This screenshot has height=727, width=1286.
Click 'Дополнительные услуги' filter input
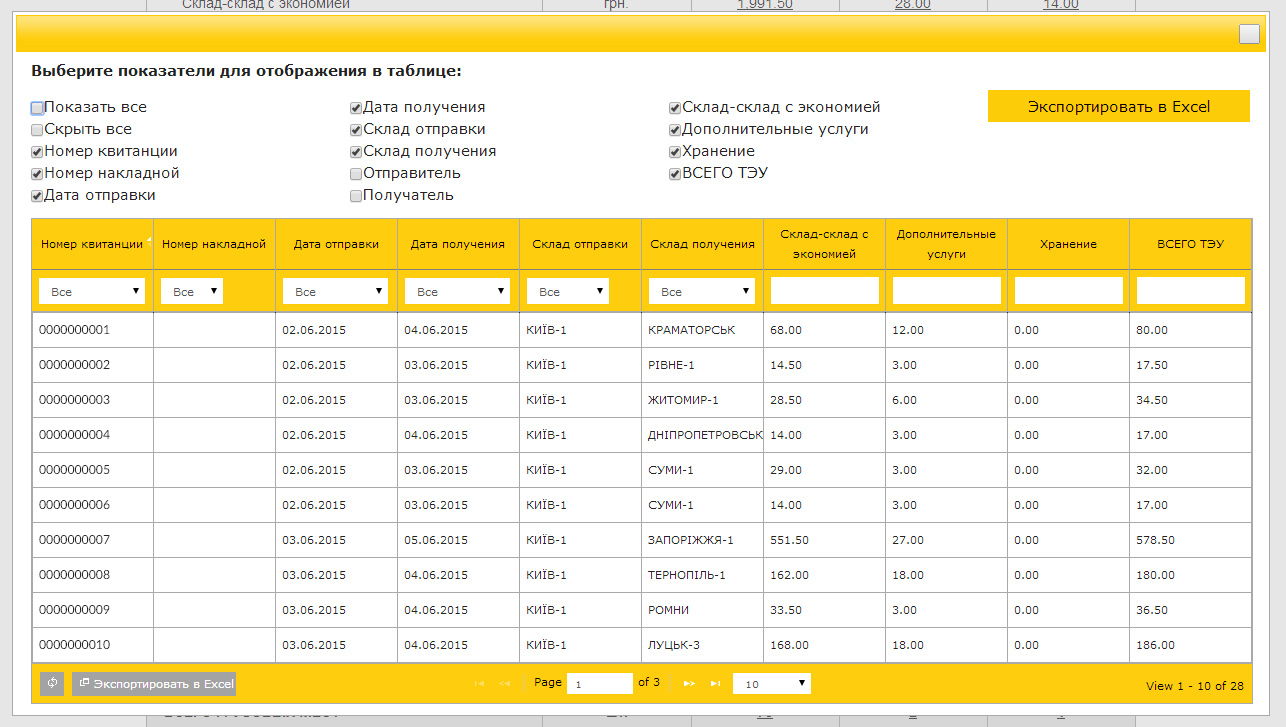pos(947,290)
